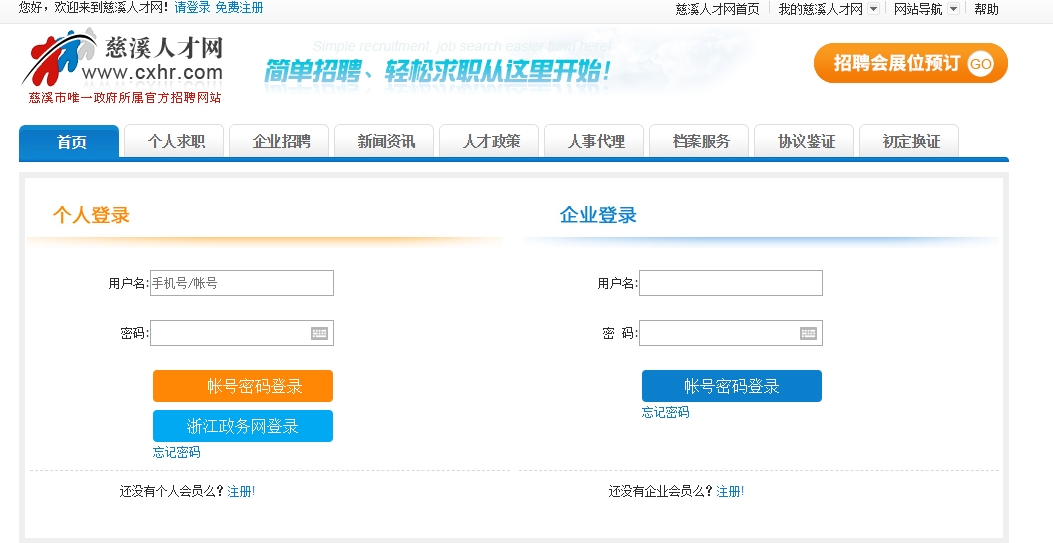
Task: Focus the enterprise 用户名 input field
Action: (731, 283)
